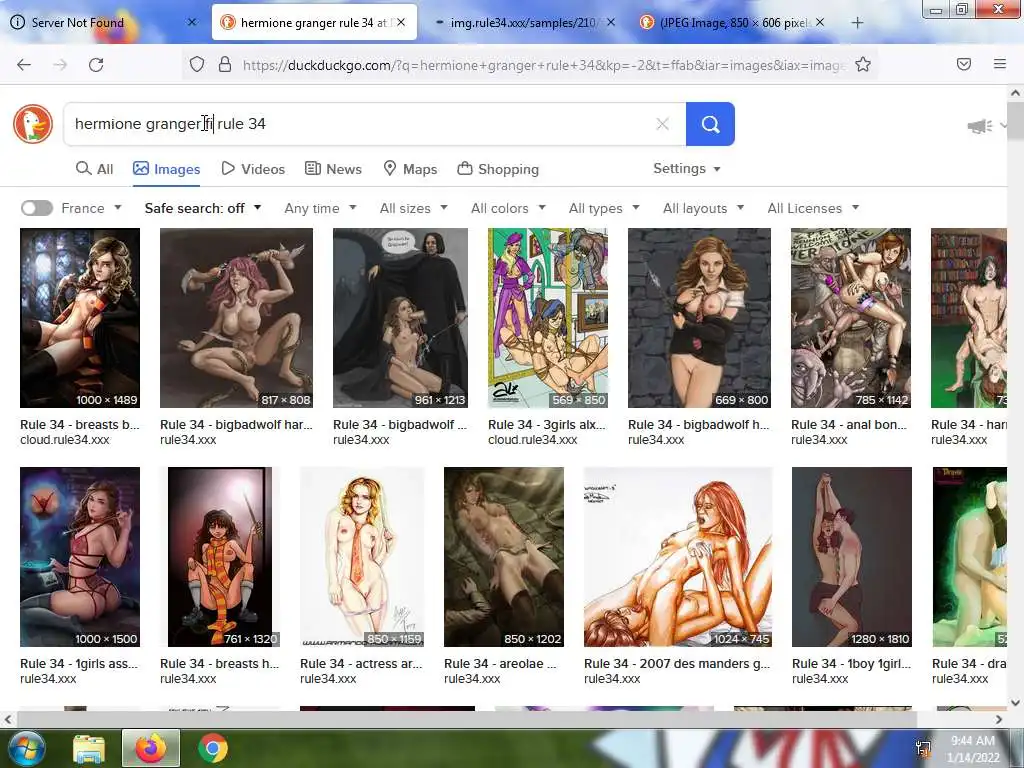Open the Any time filter dropdown
Image resolution: width=1024 pixels, height=768 pixels.
[x=320, y=208]
